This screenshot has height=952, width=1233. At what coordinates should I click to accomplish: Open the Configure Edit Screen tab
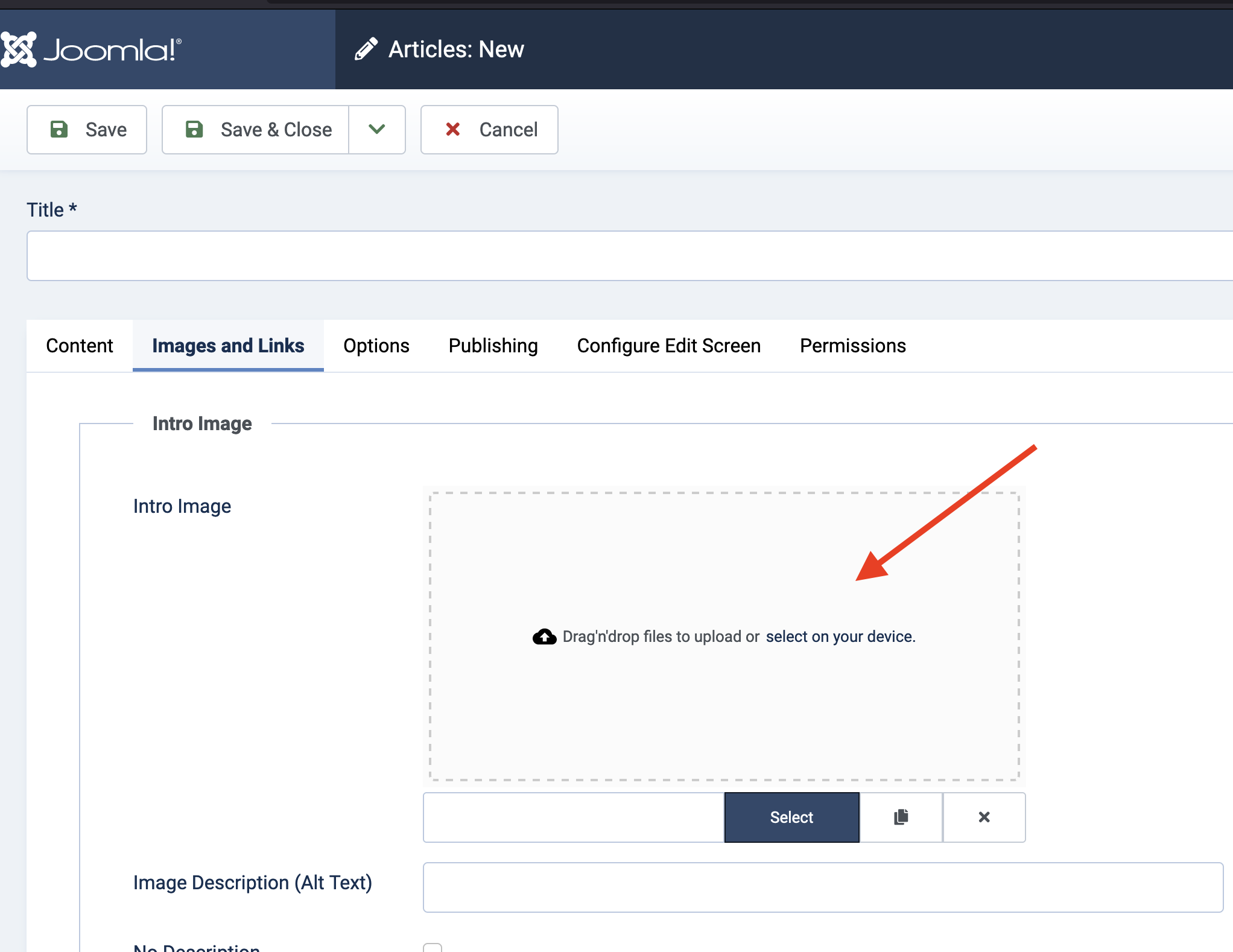pyautogui.click(x=668, y=346)
